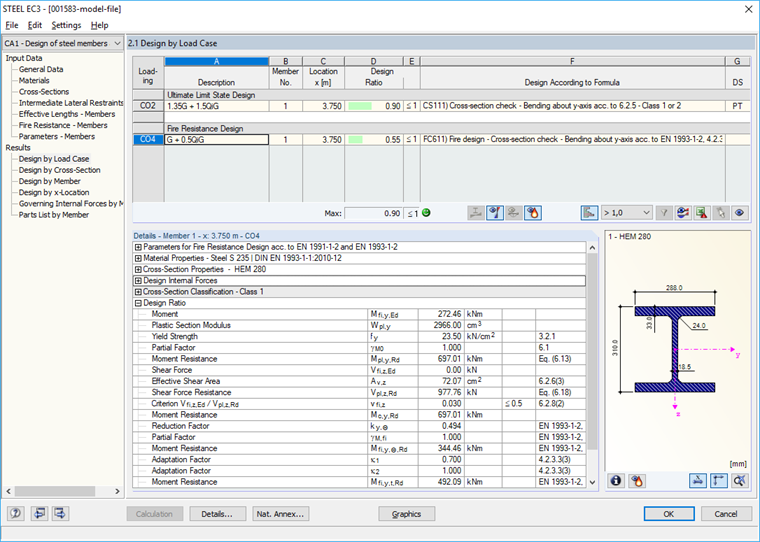The width and height of the screenshot is (760, 542).
Task: Go to previous table window icon
Action: (39, 513)
